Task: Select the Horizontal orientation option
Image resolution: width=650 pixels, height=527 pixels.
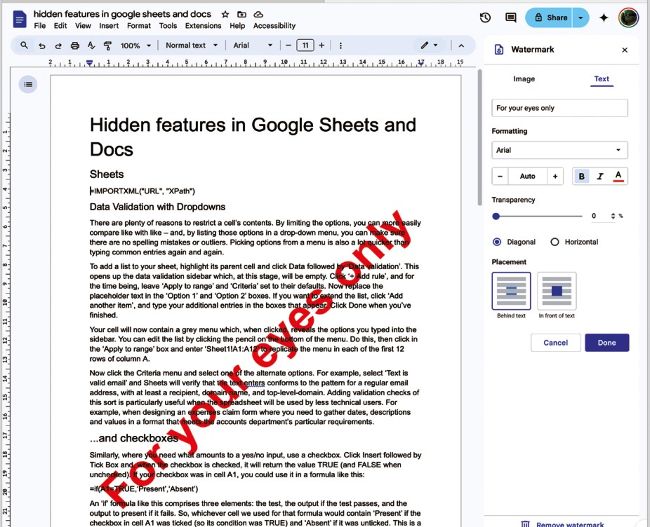Action: (x=556, y=241)
